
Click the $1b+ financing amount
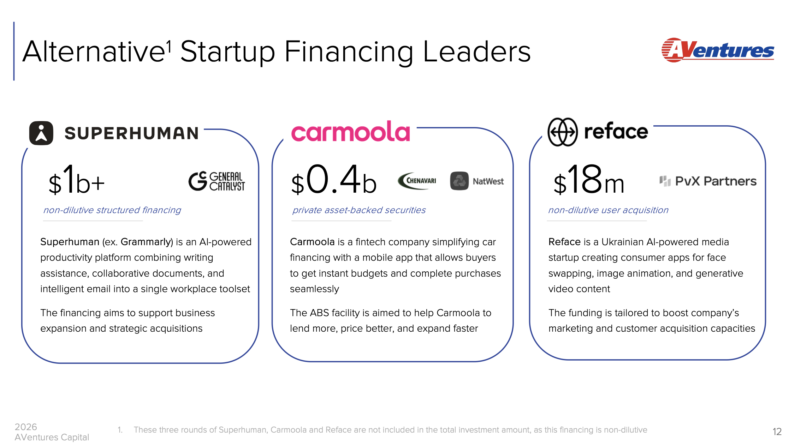coord(77,183)
